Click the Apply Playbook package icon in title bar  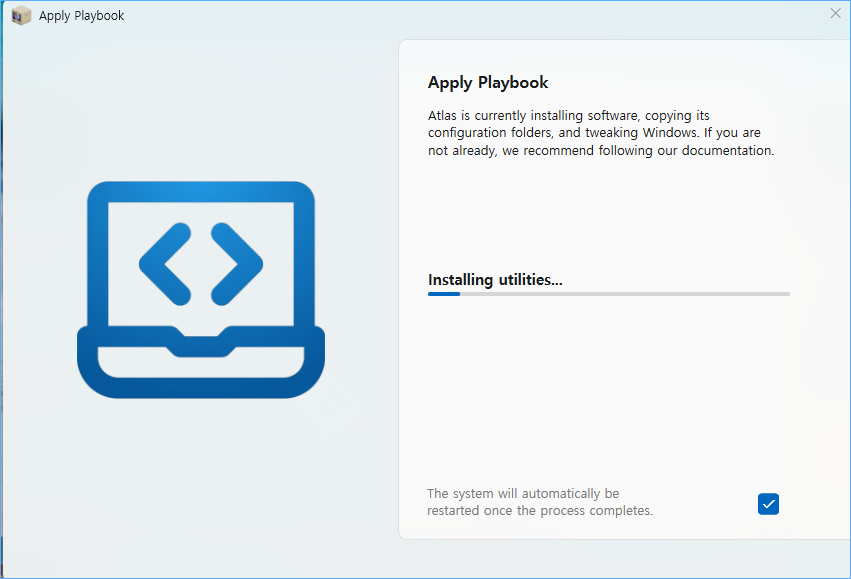21,16
